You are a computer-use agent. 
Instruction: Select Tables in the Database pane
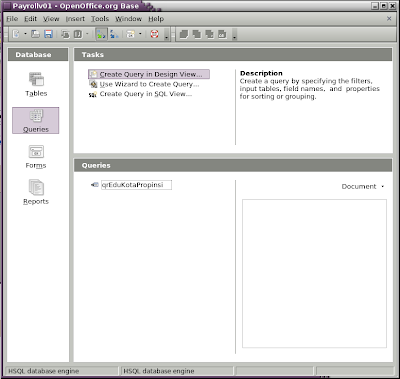tap(36, 84)
